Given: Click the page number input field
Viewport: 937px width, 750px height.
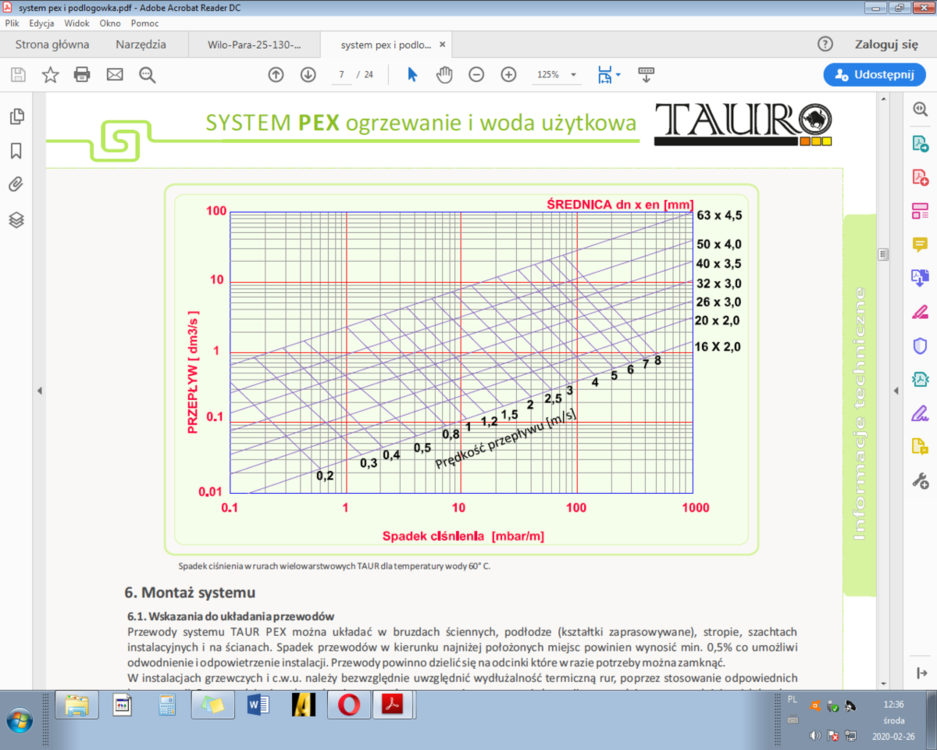Looking at the screenshot, I should 341,75.
